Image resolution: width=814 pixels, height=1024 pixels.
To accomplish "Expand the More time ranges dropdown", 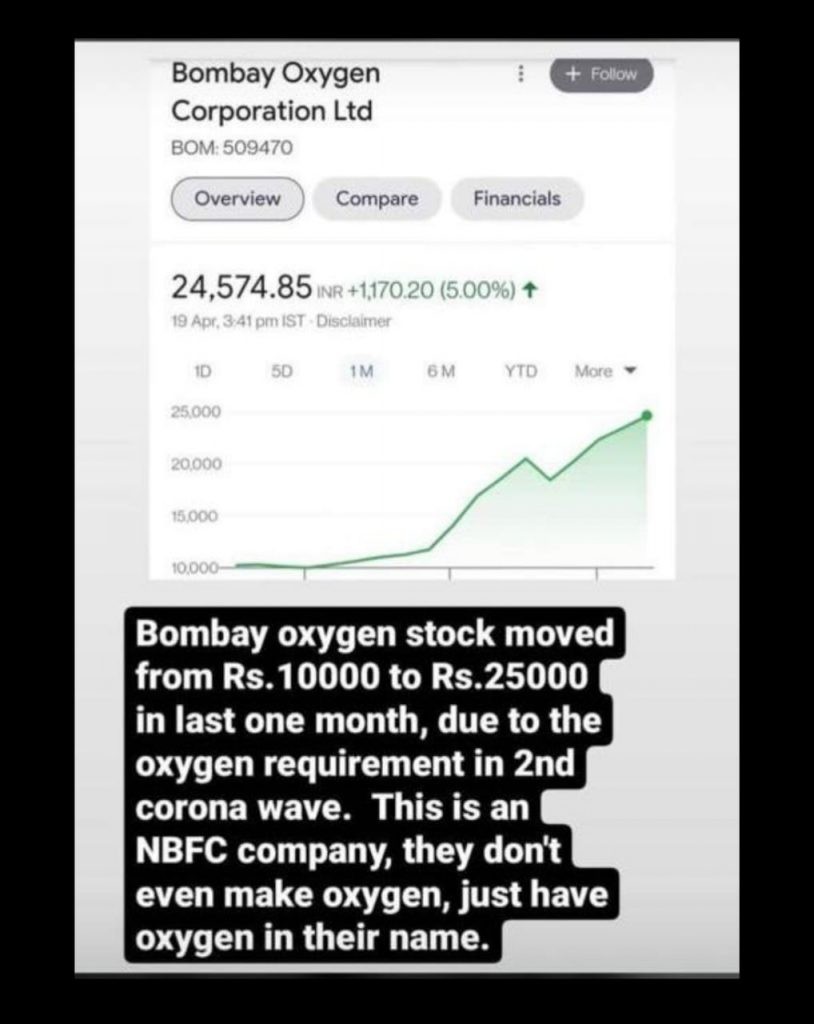I will 605,372.
